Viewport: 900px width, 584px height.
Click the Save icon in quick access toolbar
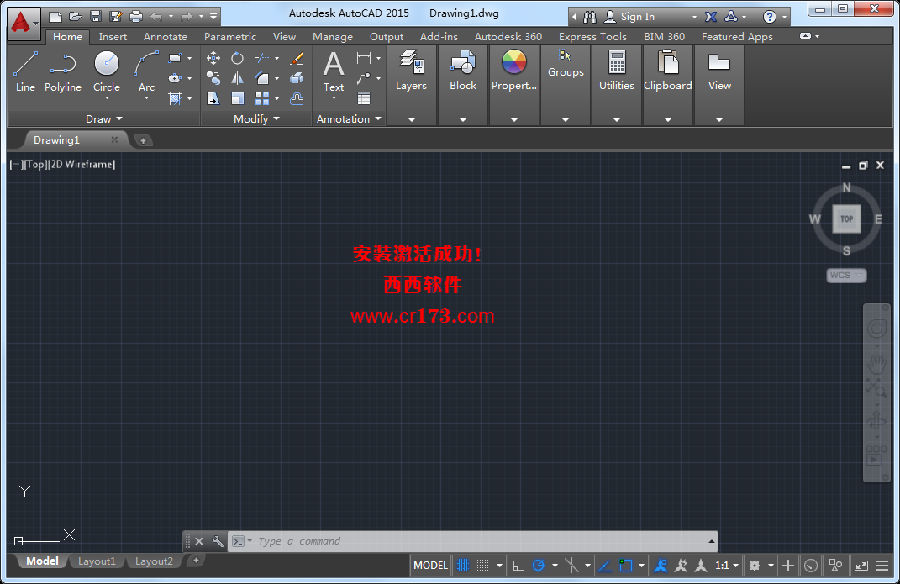point(96,17)
